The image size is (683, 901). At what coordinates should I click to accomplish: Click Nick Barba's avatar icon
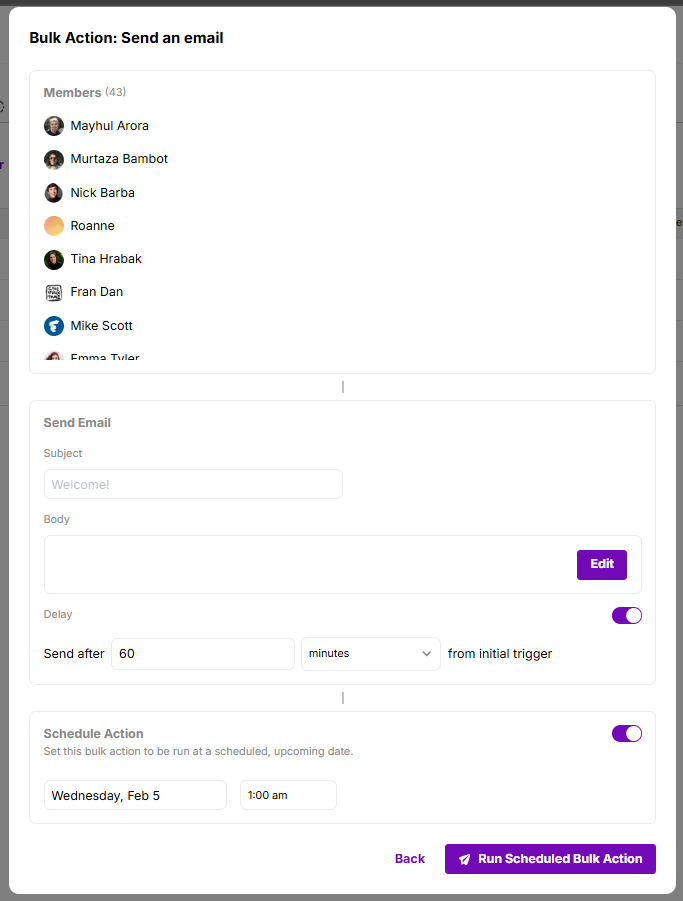coord(54,192)
